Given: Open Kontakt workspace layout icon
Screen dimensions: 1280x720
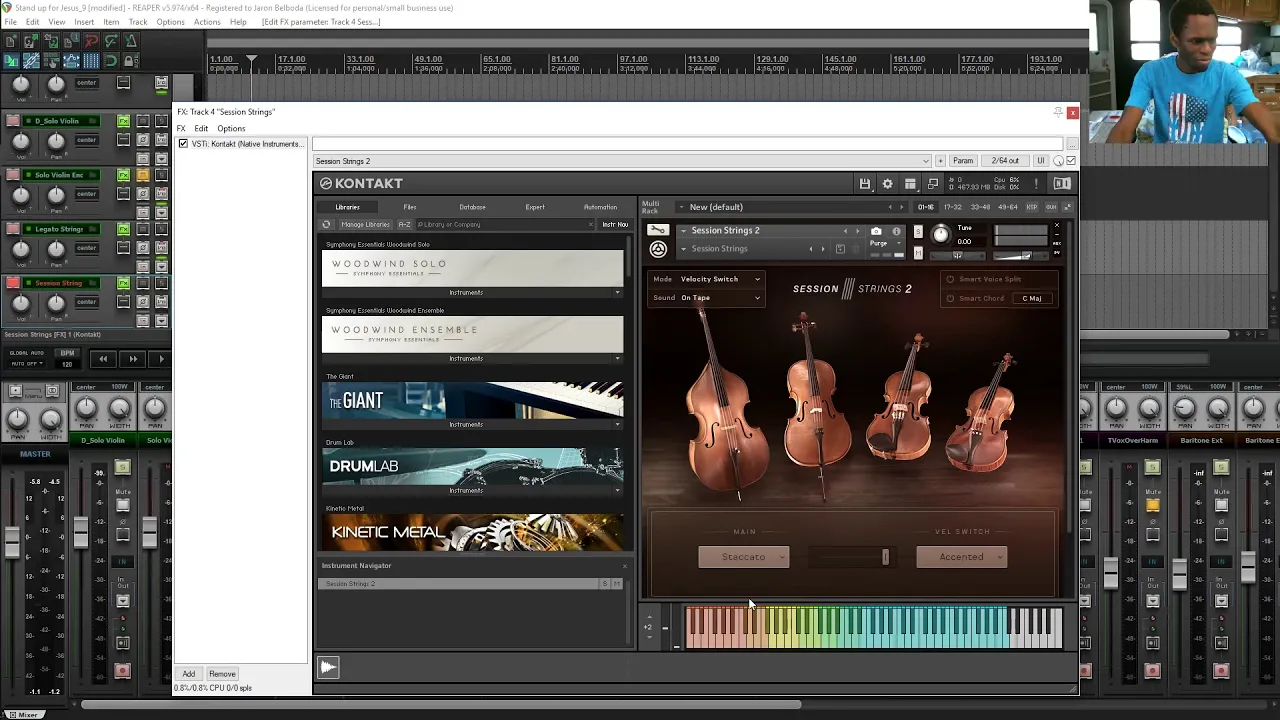Looking at the screenshot, I should (910, 184).
